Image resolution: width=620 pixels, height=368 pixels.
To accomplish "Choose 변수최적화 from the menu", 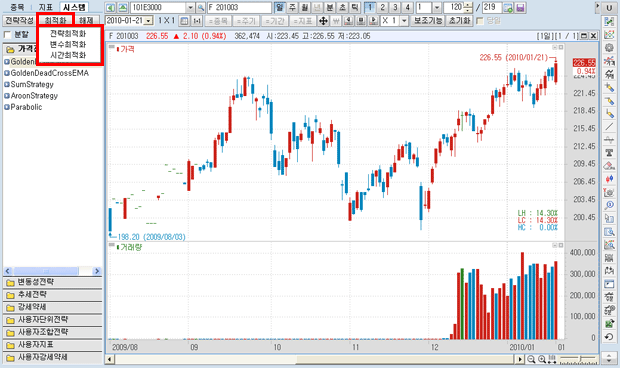I will (x=68, y=44).
